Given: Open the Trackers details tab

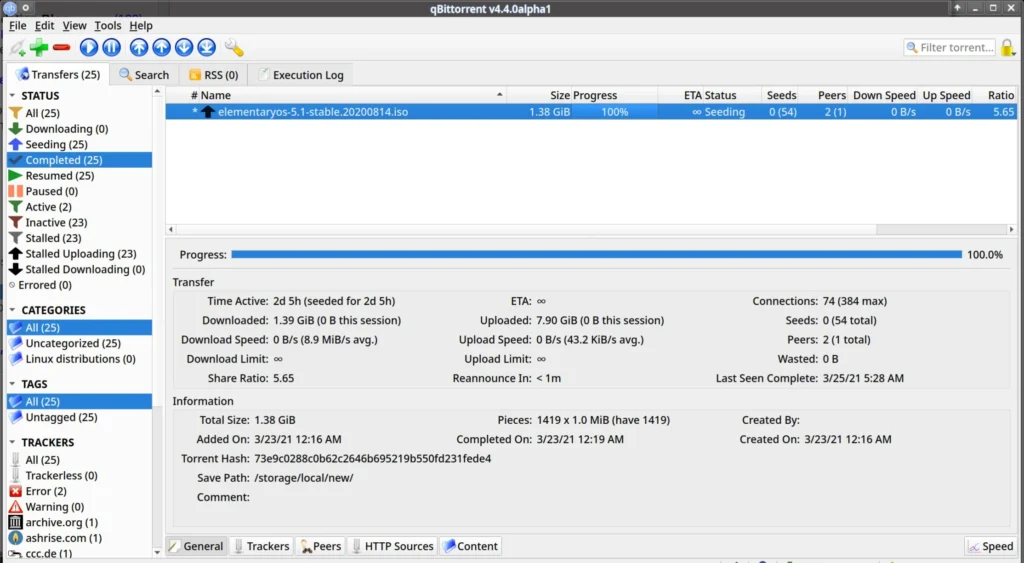Looking at the screenshot, I should 261,546.
